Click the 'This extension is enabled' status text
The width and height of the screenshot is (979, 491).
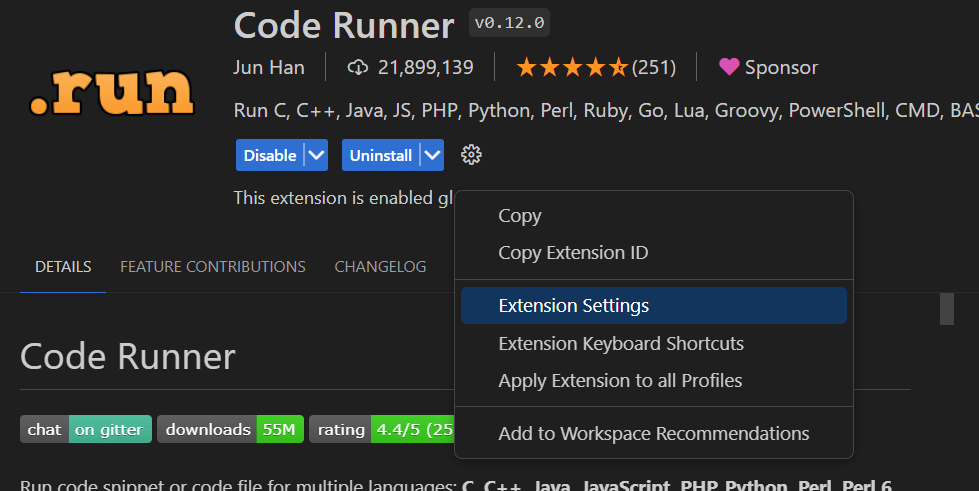pos(343,198)
